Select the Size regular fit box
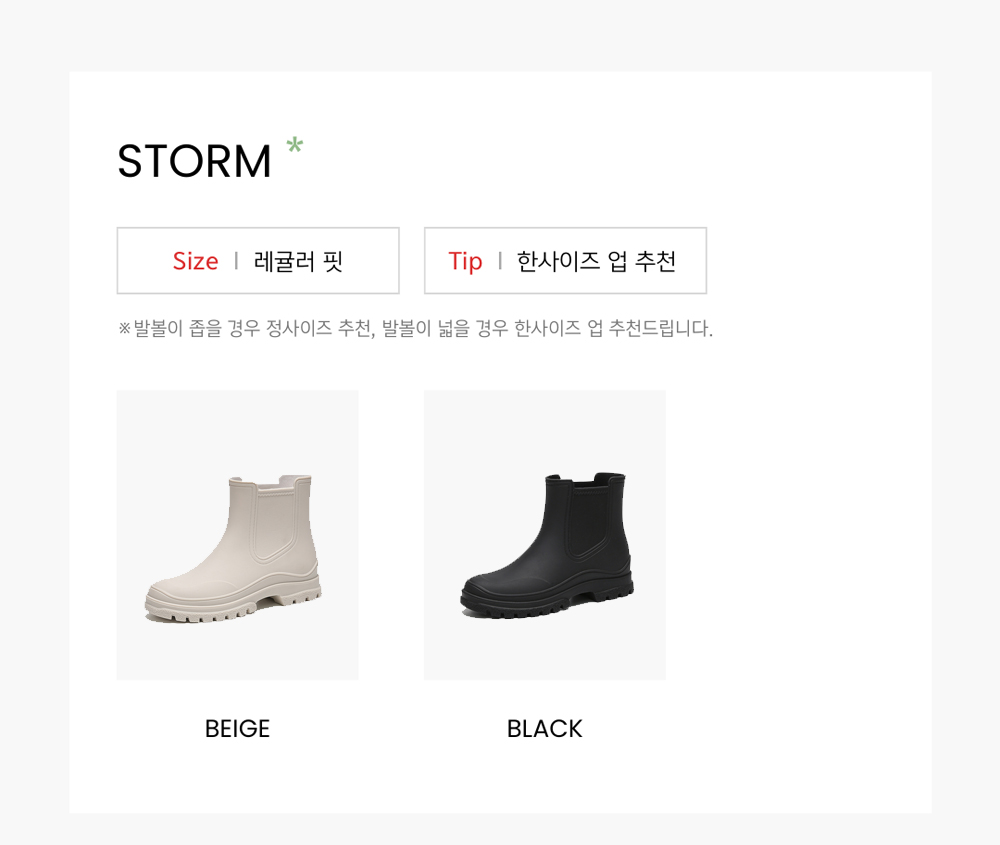 pos(258,260)
